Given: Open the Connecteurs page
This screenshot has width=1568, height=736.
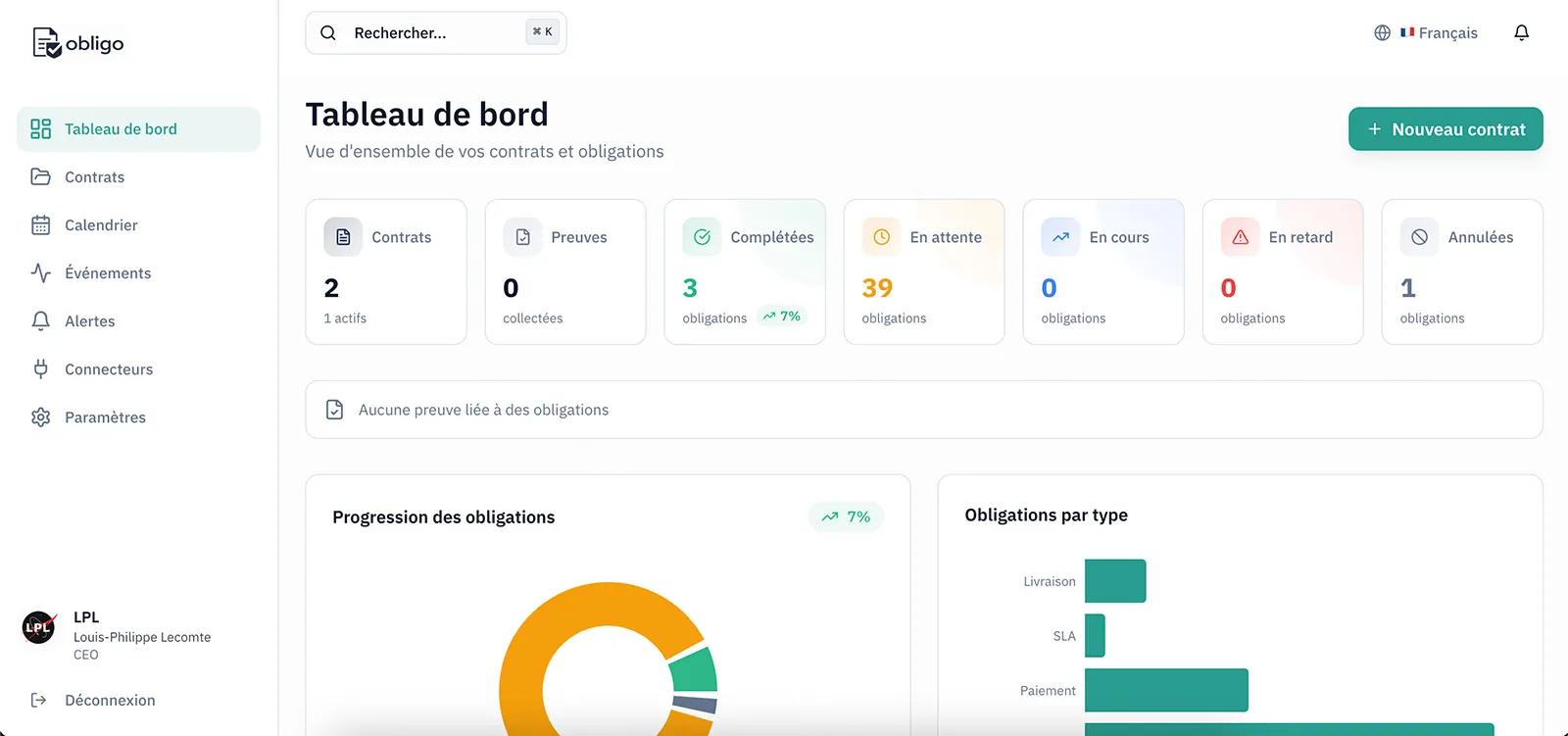Looking at the screenshot, I should (x=108, y=369).
